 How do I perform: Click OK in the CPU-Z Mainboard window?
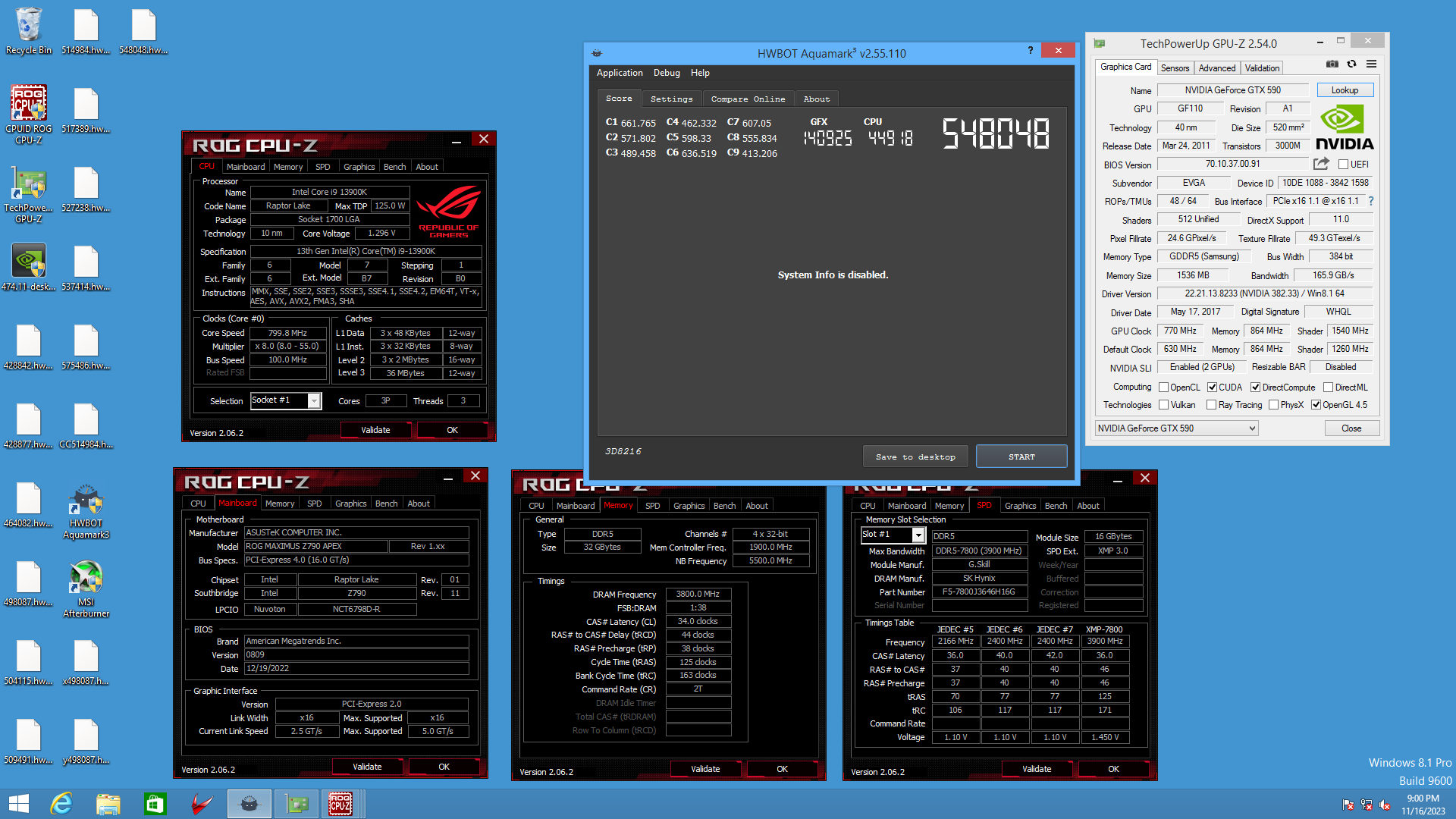coord(444,767)
